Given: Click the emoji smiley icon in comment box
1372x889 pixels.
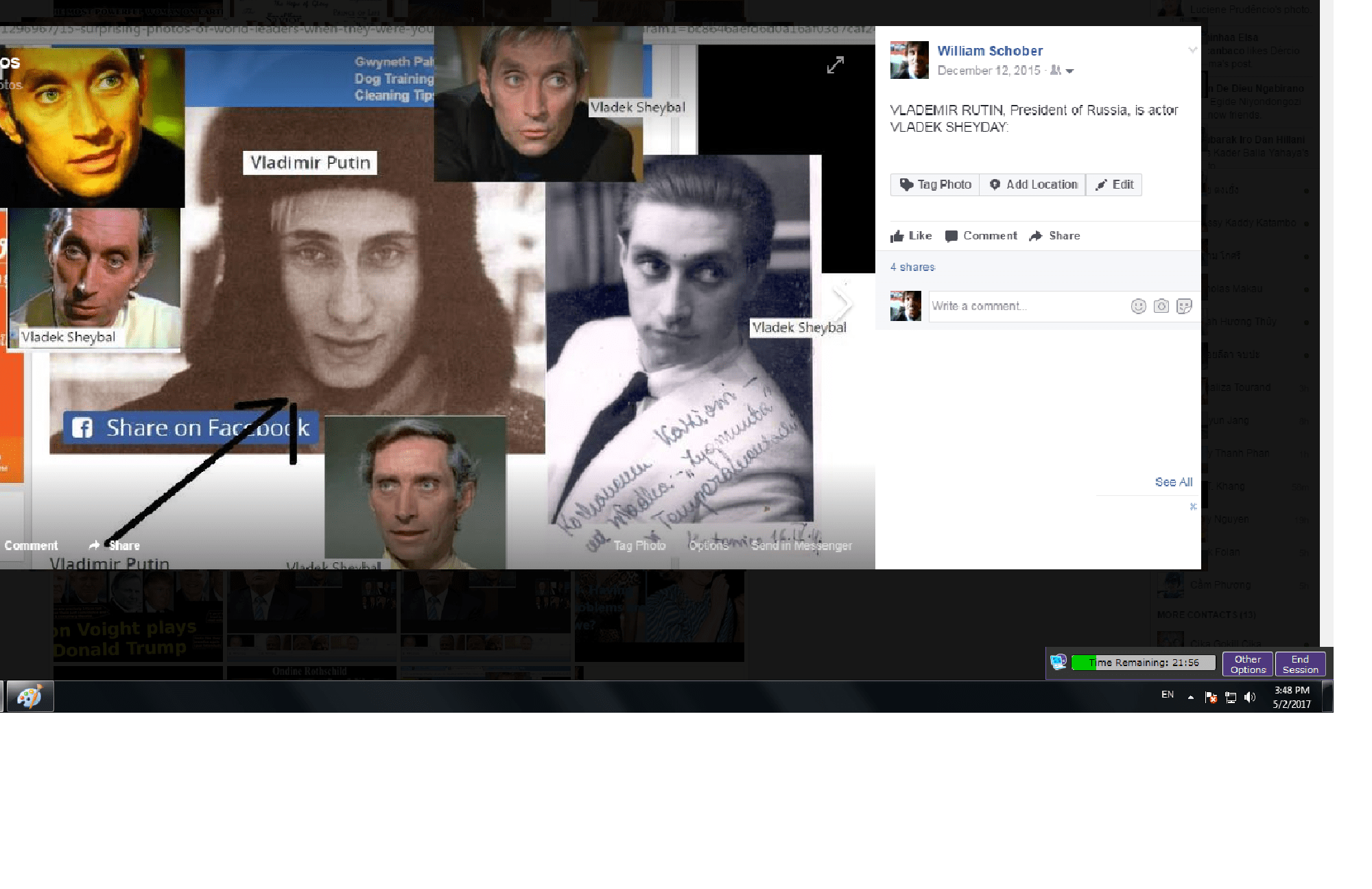Looking at the screenshot, I should point(1138,307).
